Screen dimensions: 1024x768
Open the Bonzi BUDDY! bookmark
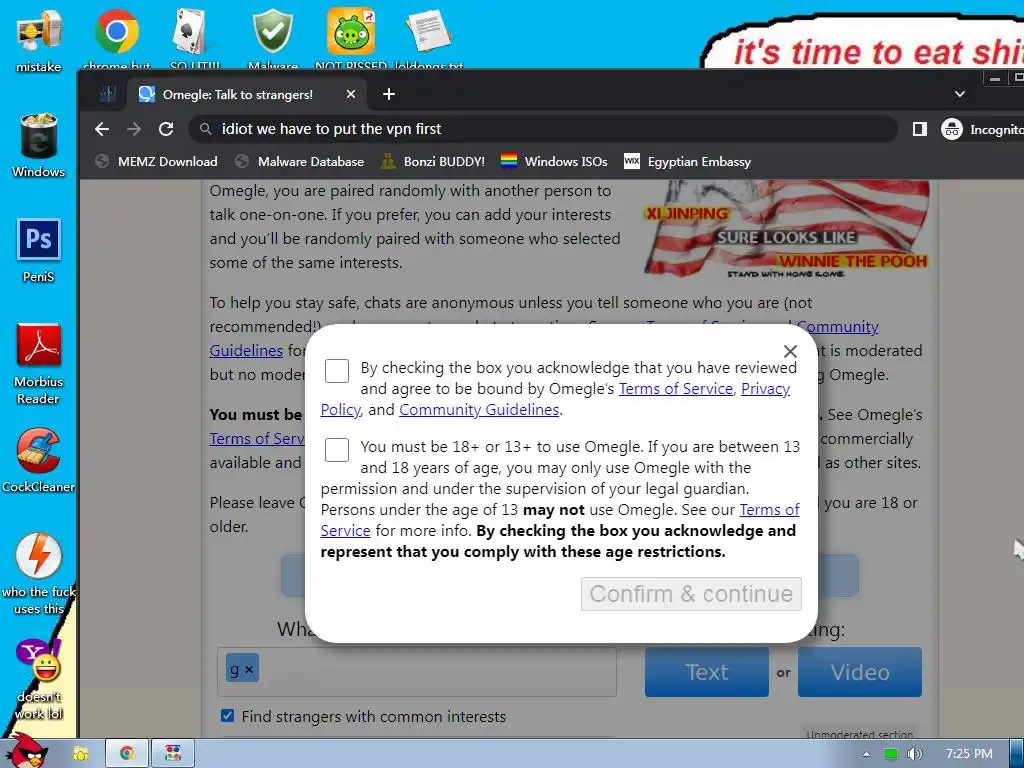[x=434, y=161]
